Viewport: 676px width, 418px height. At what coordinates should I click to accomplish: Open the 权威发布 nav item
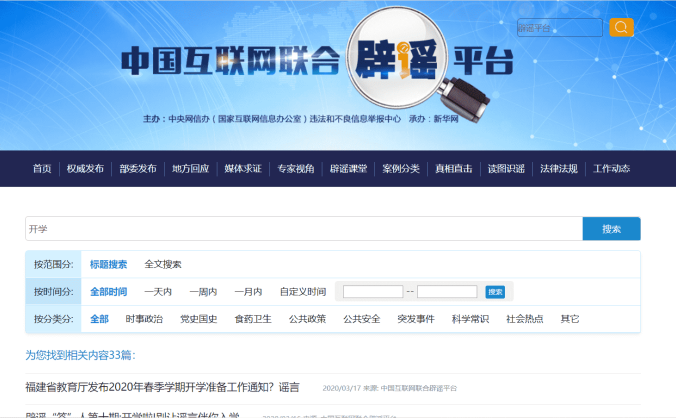click(x=85, y=168)
